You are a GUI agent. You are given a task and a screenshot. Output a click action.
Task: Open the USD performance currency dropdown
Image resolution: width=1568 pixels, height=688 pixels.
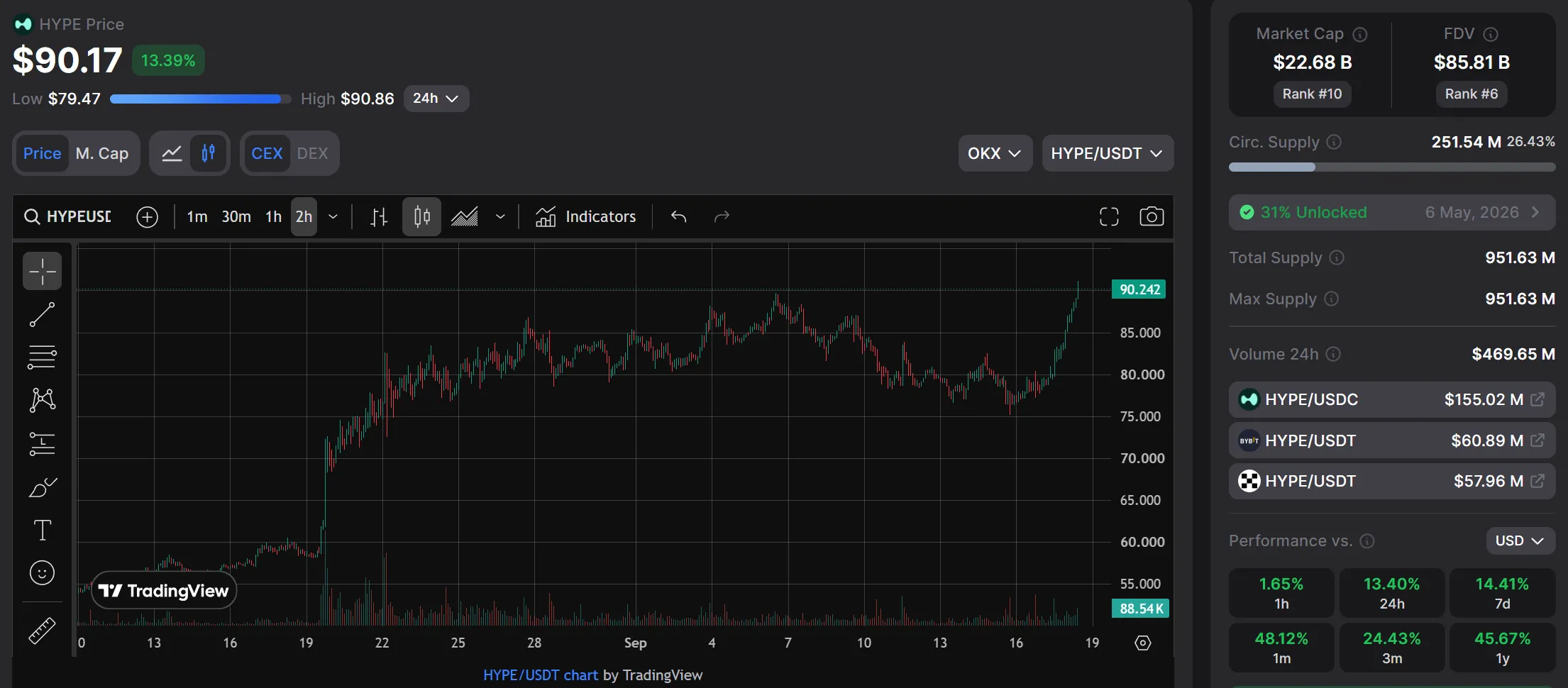[x=1520, y=541]
